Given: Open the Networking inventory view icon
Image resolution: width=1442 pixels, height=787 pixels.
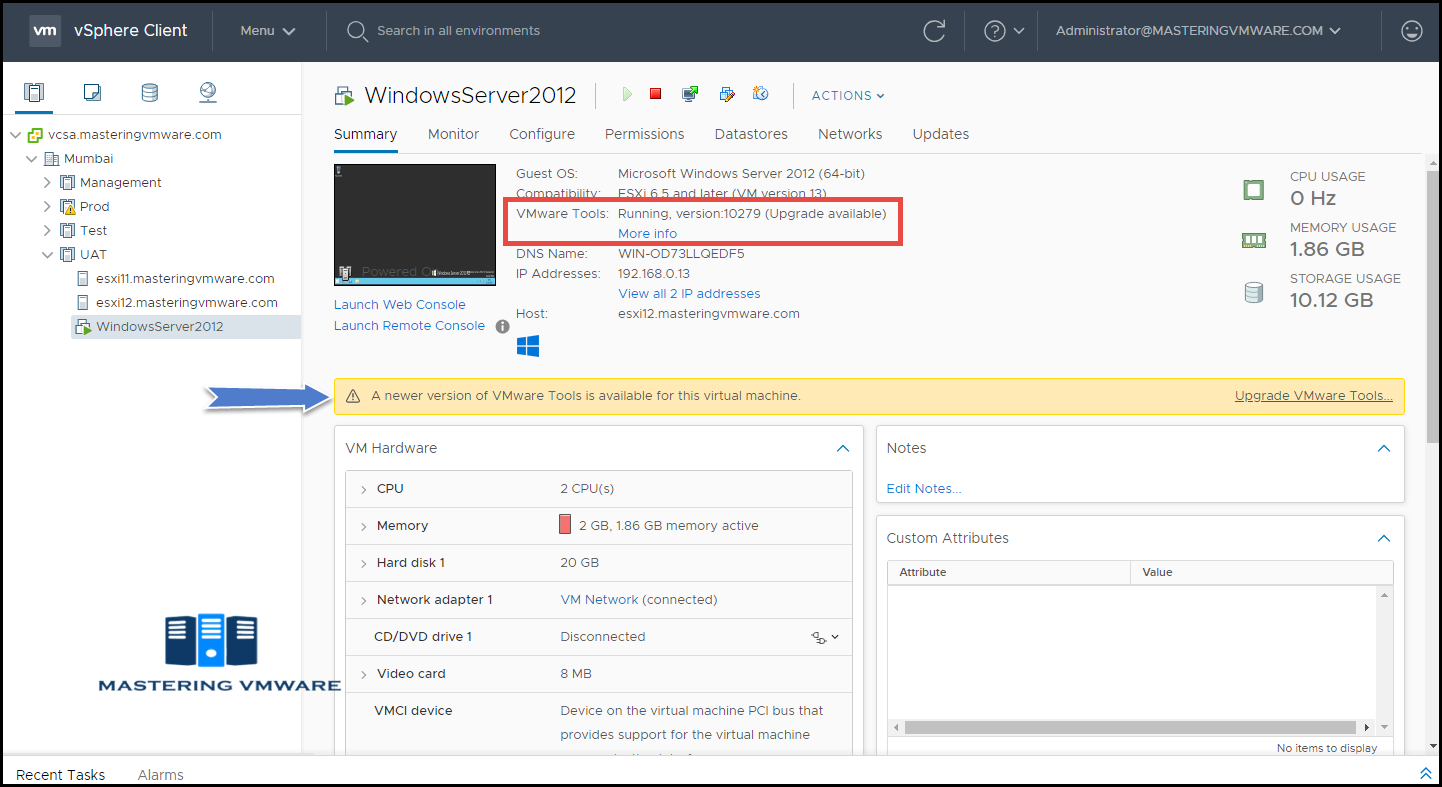Looking at the screenshot, I should 208,93.
